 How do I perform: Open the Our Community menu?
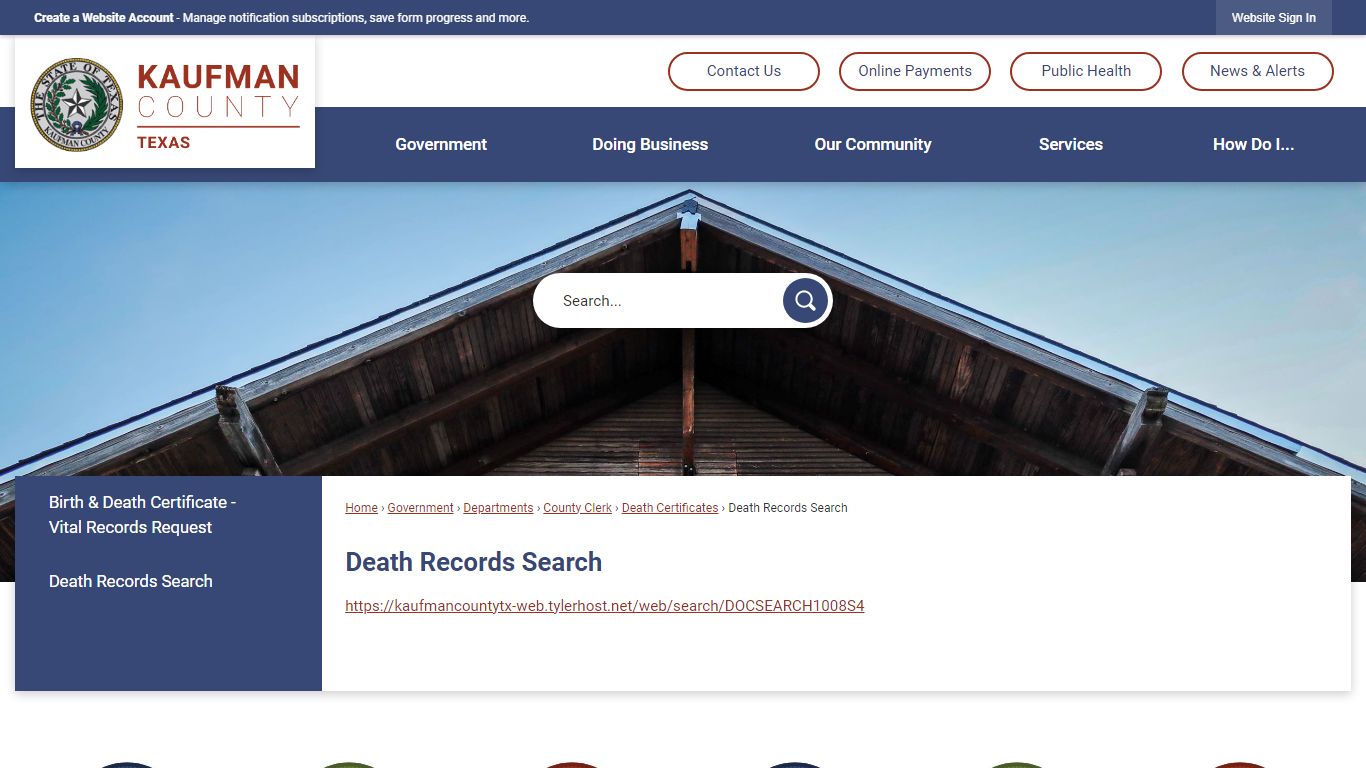[x=873, y=144]
